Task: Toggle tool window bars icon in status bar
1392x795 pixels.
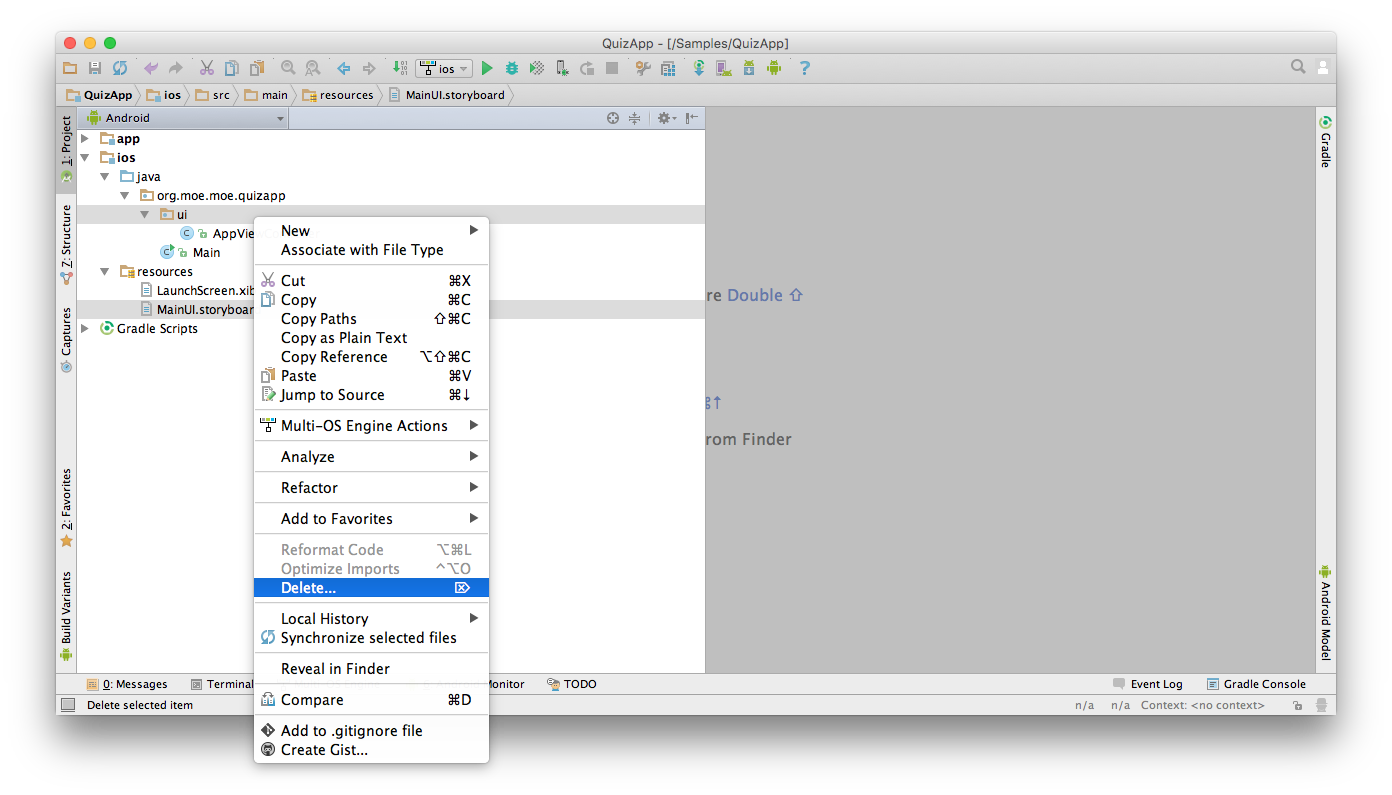Action: click(68, 705)
